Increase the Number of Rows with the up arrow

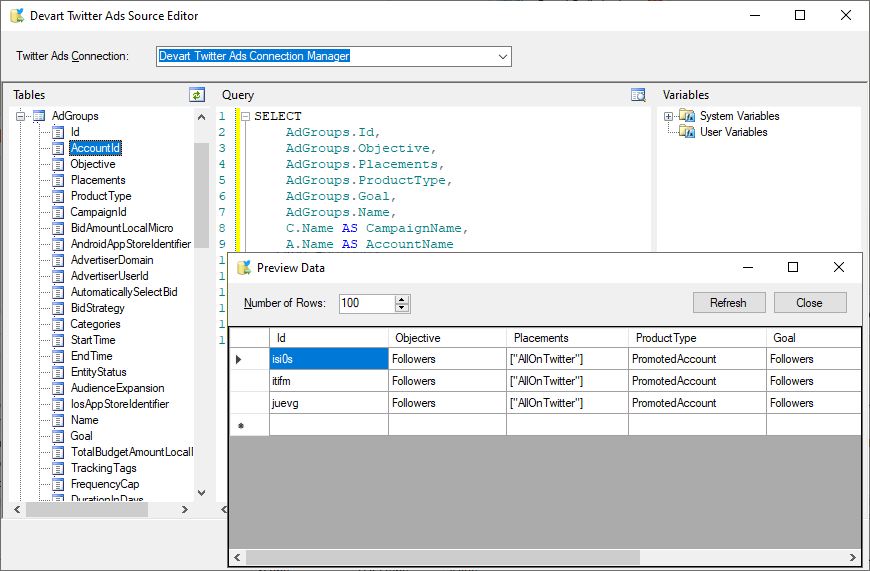pyautogui.click(x=402, y=299)
